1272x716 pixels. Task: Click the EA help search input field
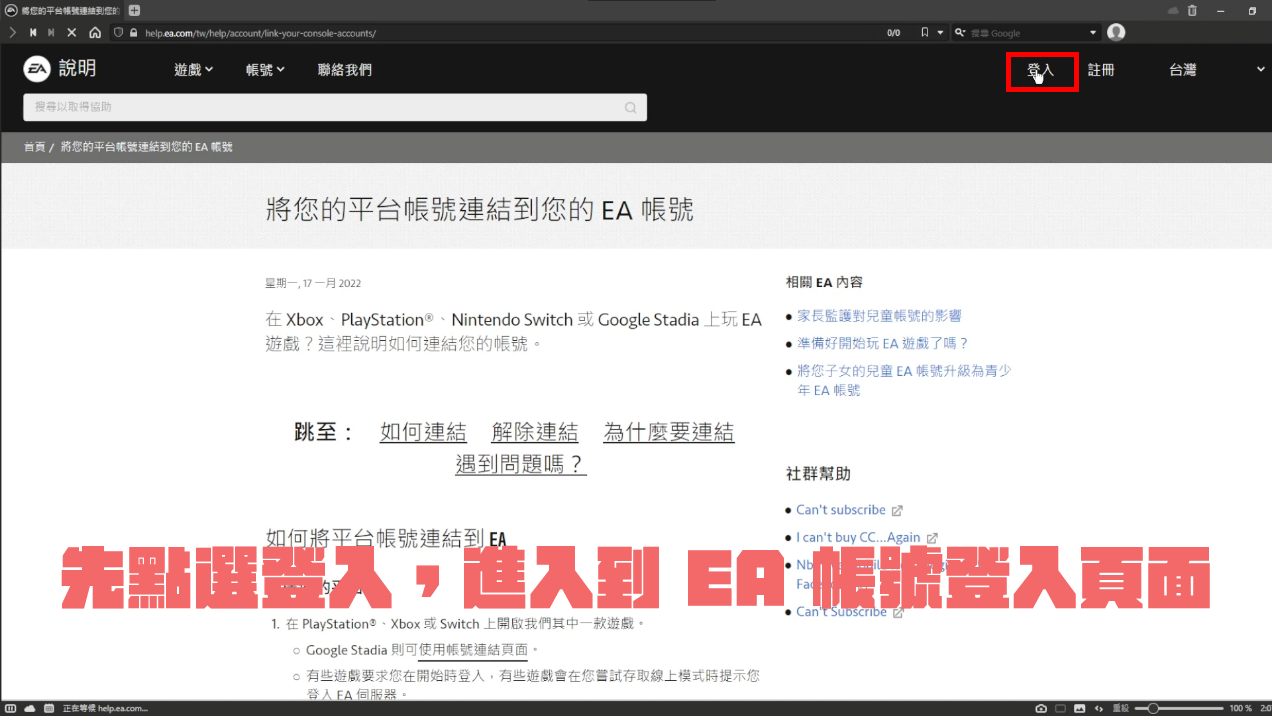pos(335,108)
